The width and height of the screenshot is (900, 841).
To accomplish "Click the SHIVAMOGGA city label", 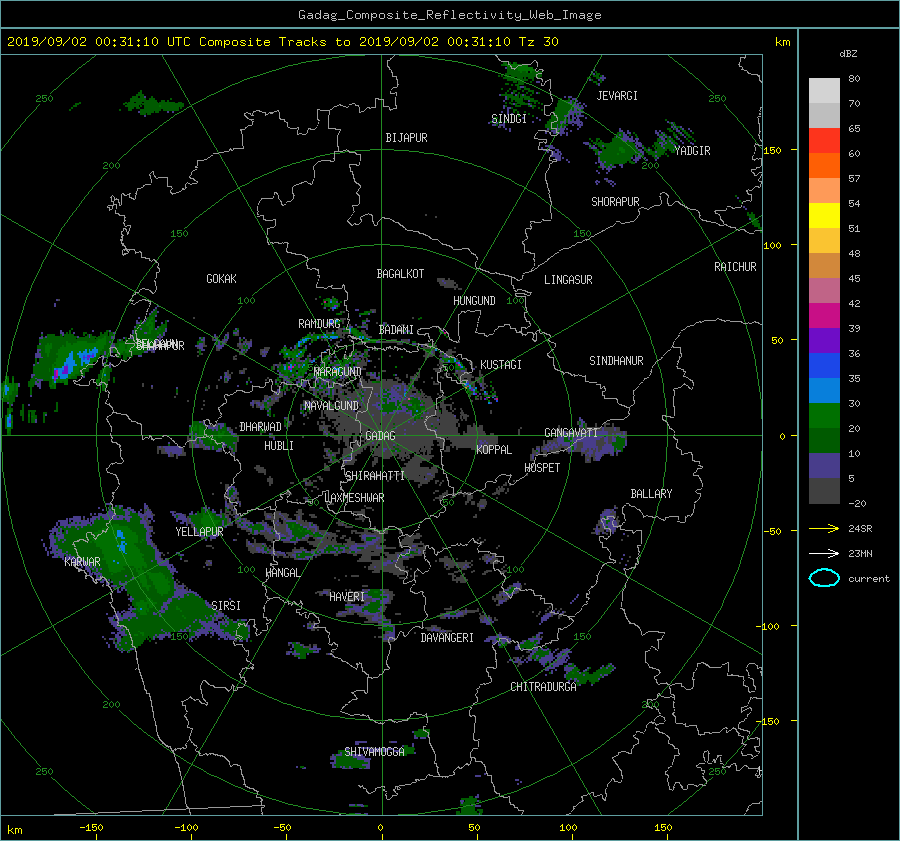I will click(x=374, y=751).
